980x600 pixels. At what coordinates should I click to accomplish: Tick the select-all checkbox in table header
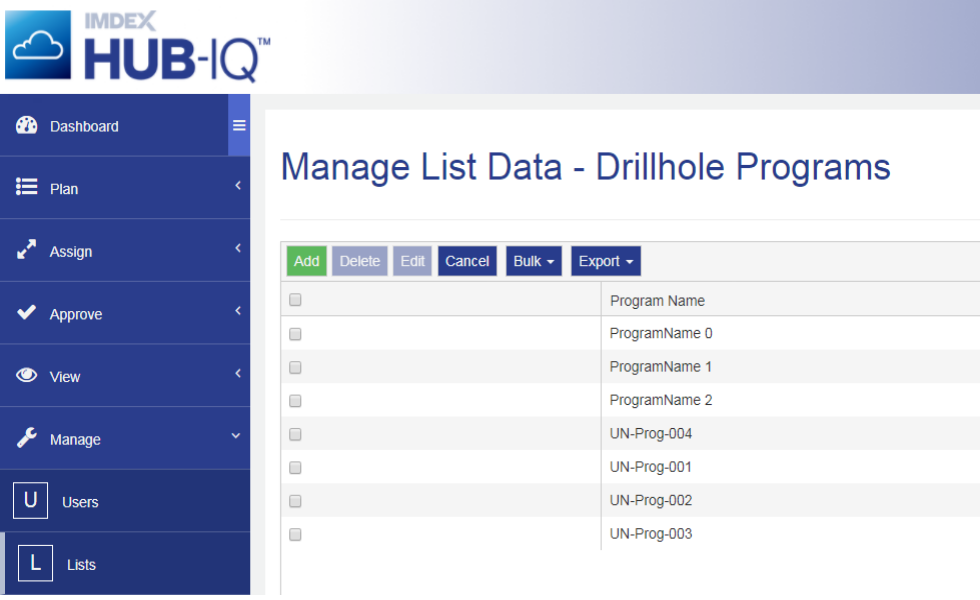coord(295,300)
